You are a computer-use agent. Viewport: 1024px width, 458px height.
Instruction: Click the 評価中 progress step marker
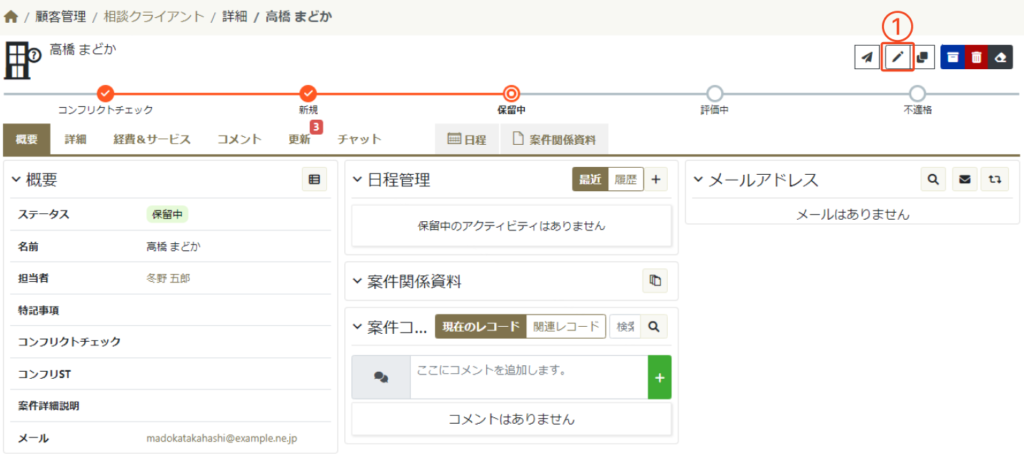(x=714, y=93)
